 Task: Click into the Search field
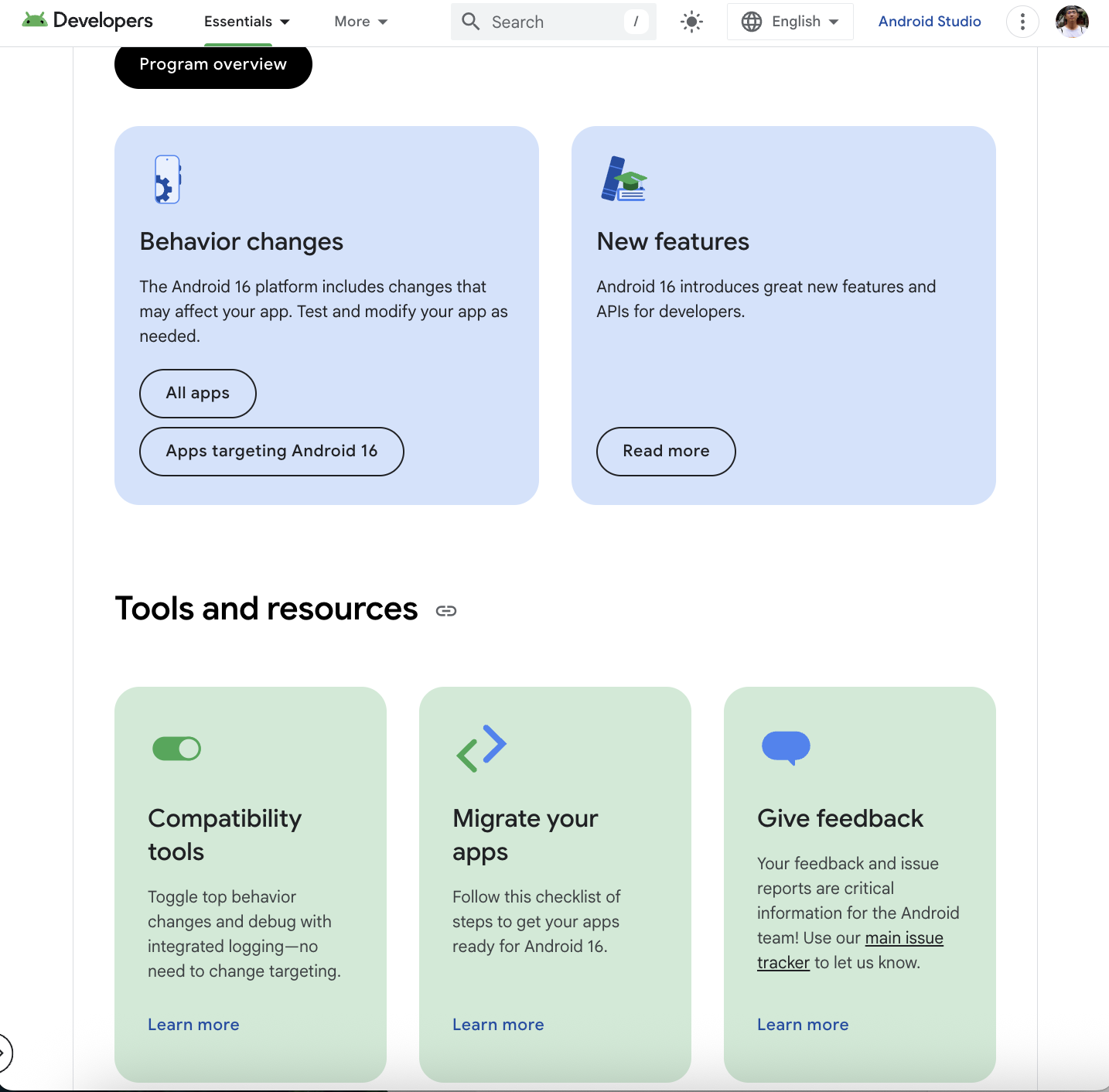[553, 22]
